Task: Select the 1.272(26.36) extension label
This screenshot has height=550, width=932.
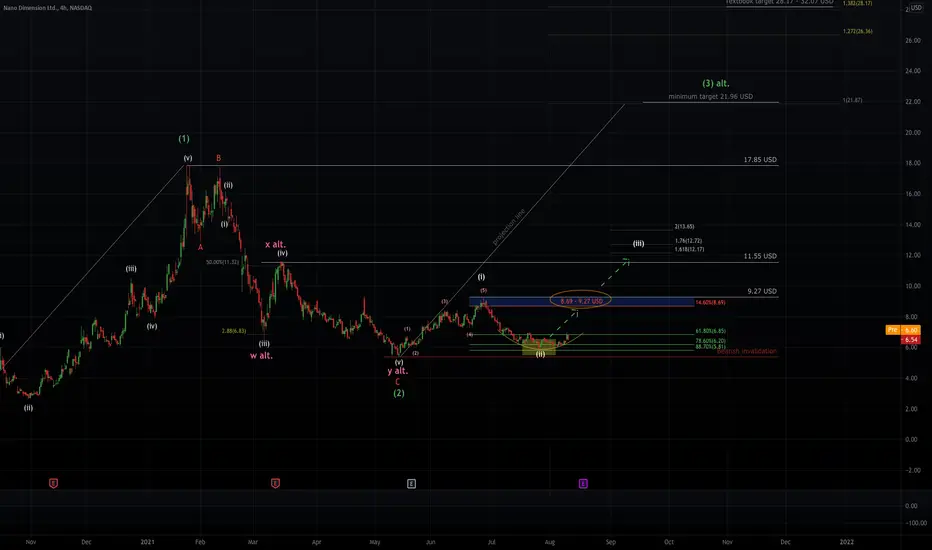Action: [x=858, y=32]
